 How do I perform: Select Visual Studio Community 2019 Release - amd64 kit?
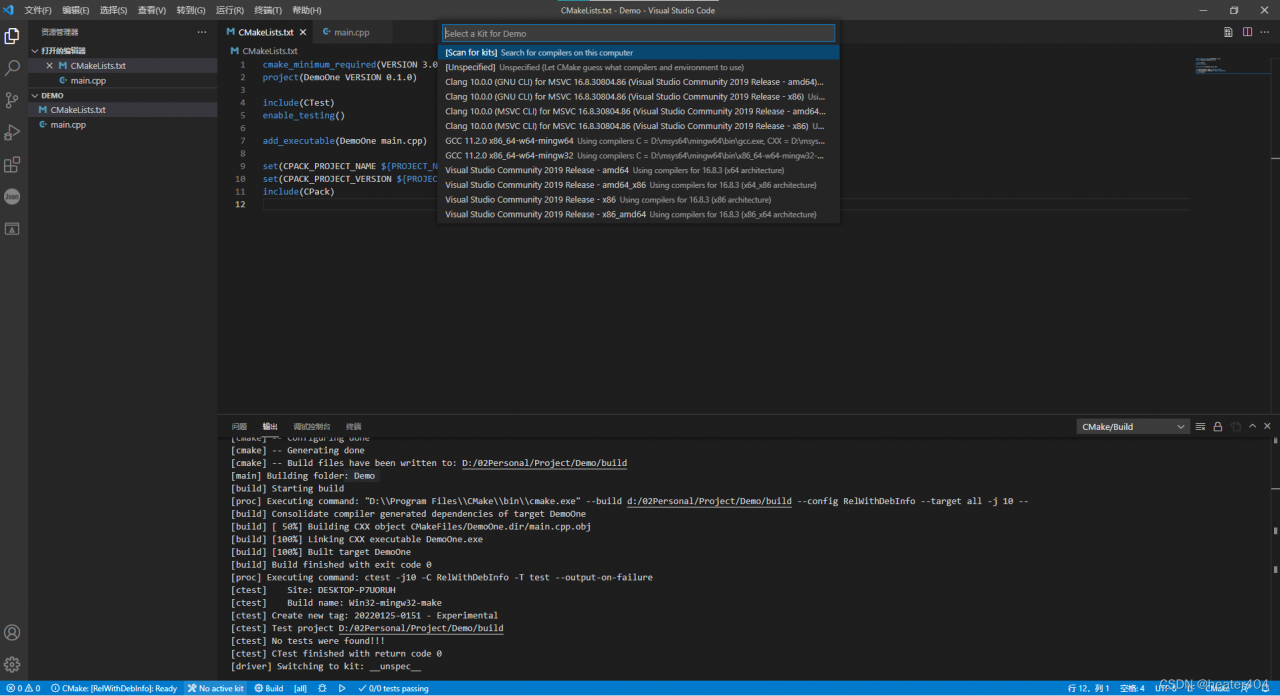tap(638, 170)
